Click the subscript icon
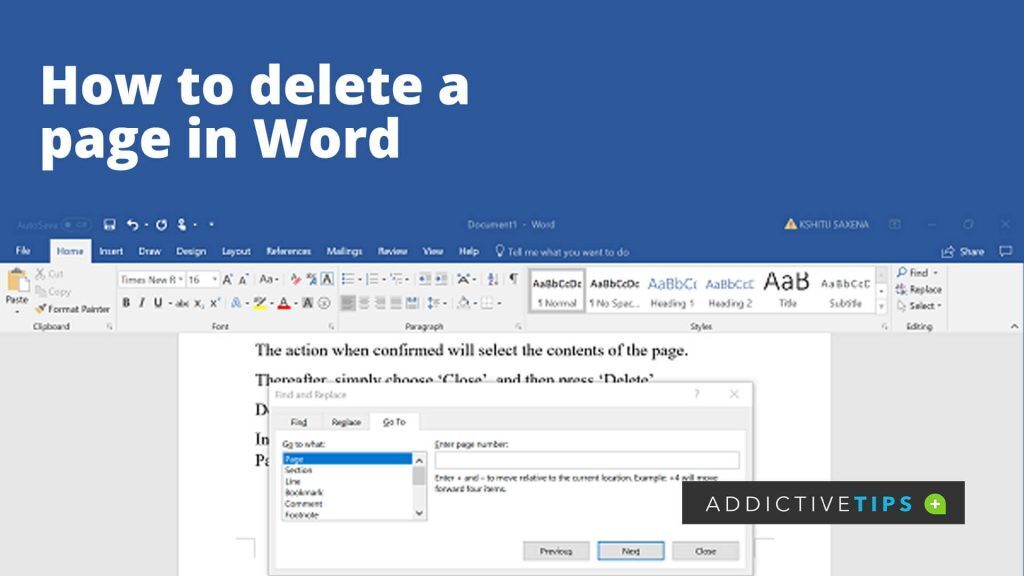Image resolution: width=1024 pixels, height=576 pixels. coord(197,303)
